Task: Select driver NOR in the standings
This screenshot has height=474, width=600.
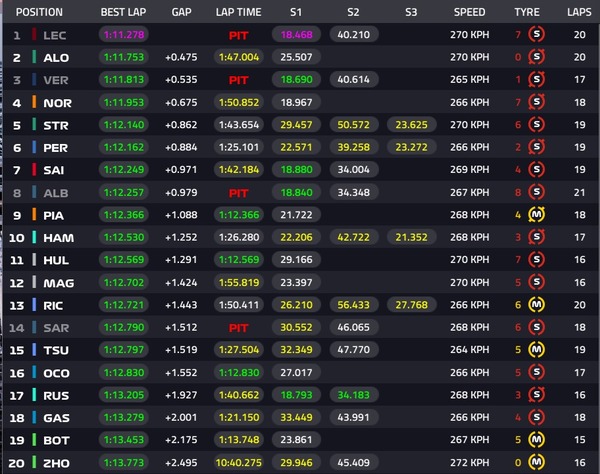Action: 57,102
